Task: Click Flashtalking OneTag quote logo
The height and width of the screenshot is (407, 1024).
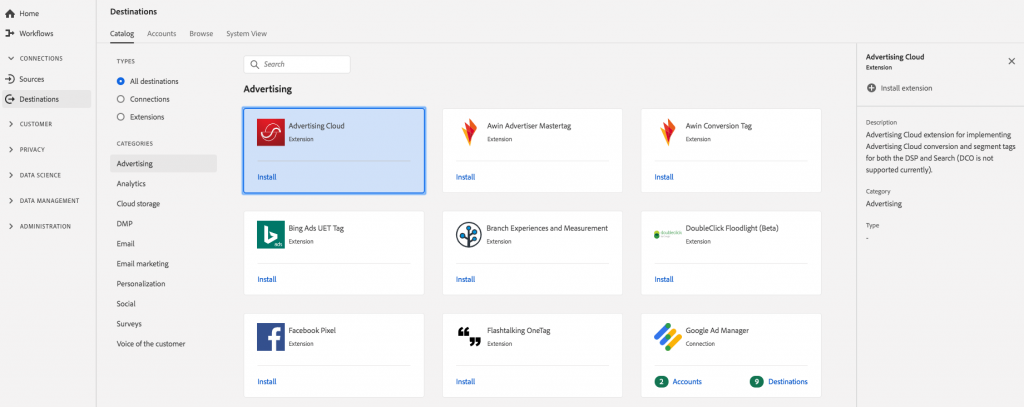Action: coord(469,337)
